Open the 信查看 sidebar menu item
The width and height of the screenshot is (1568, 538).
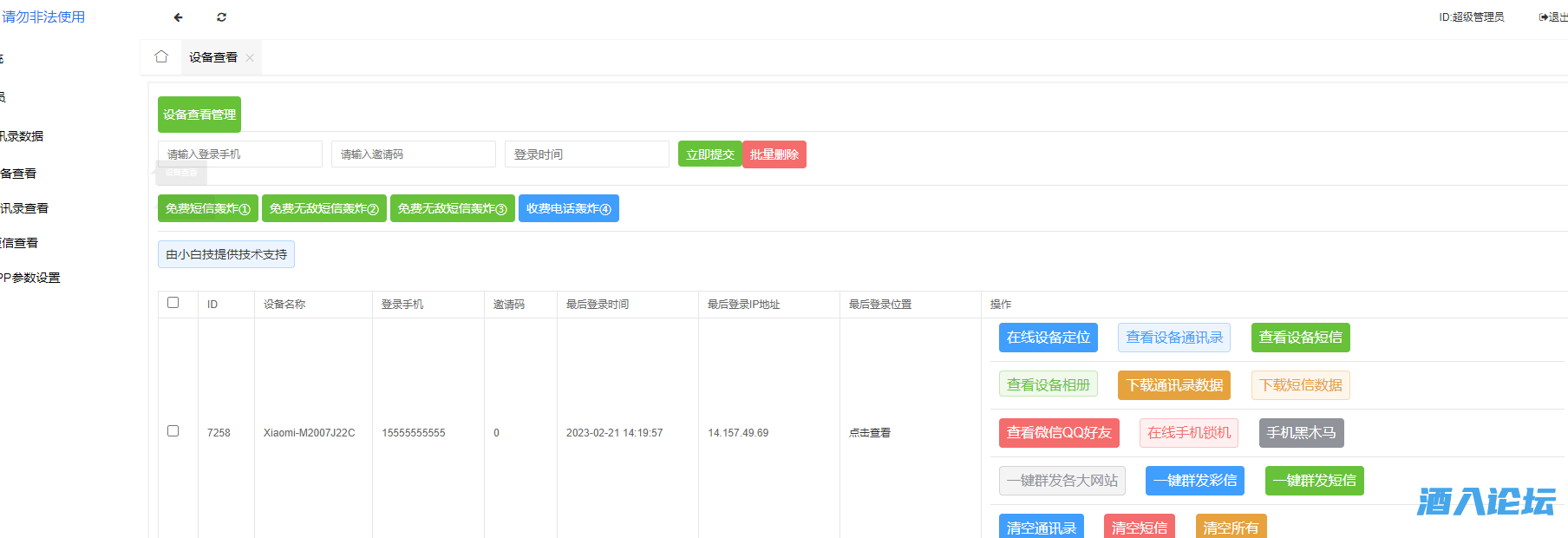click(19, 243)
